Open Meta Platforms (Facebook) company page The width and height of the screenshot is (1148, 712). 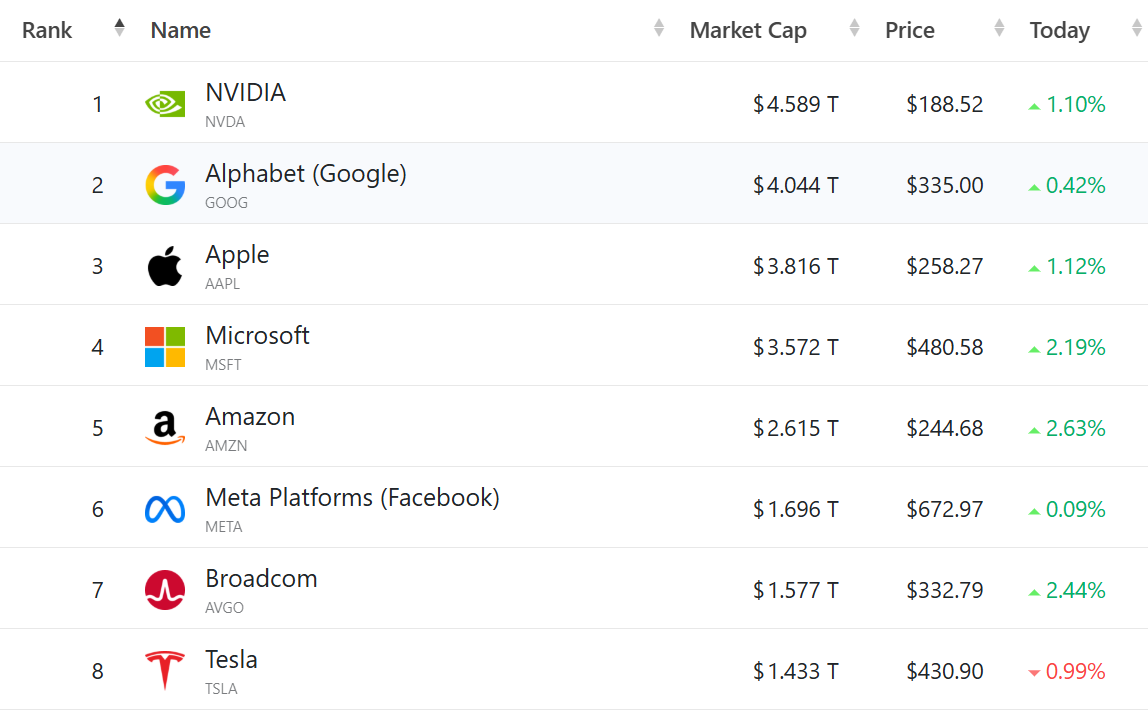pos(352,497)
